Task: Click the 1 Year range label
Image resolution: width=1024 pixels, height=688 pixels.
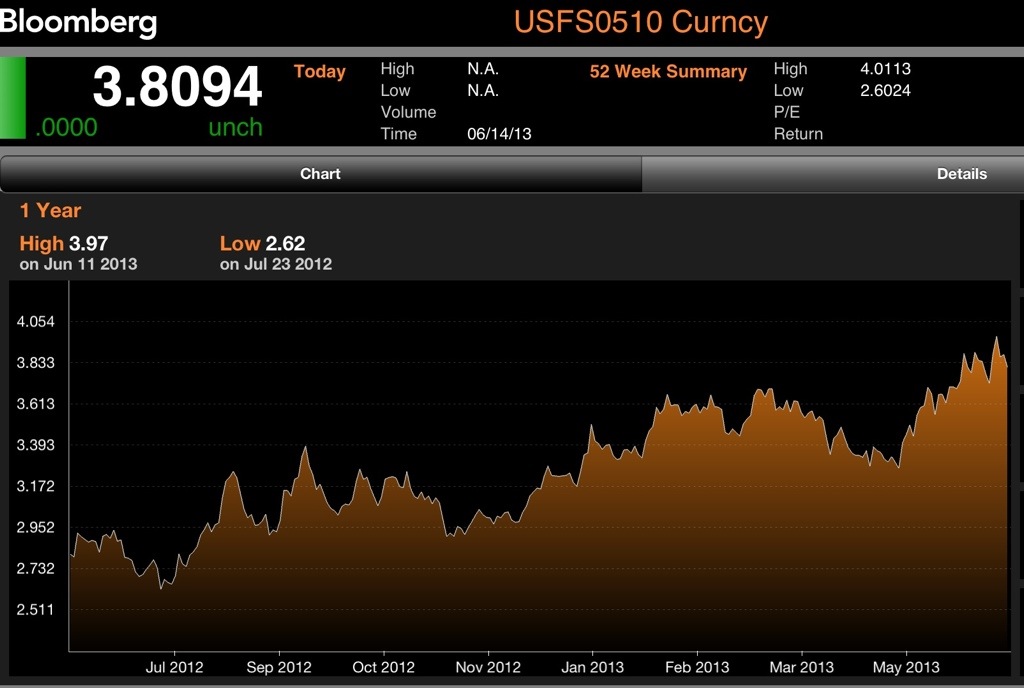Action: tap(50, 211)
